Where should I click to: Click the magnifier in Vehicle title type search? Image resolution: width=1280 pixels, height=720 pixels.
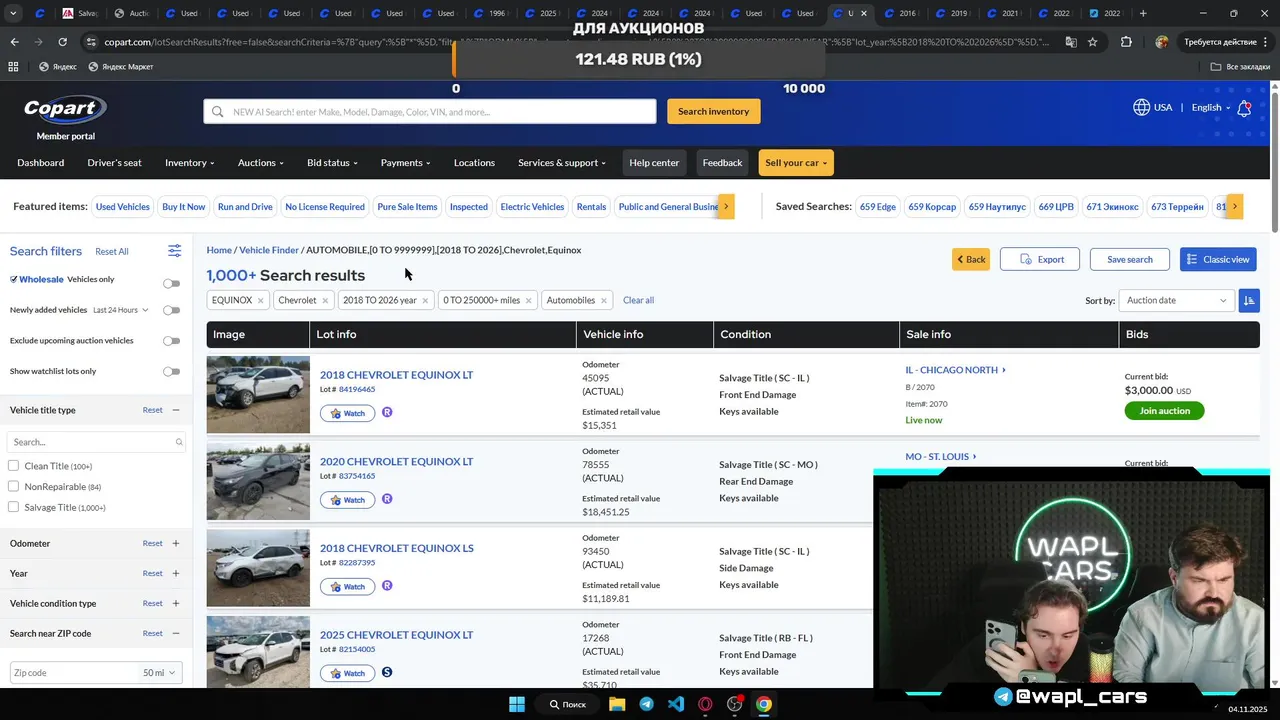tap(179, 442)
